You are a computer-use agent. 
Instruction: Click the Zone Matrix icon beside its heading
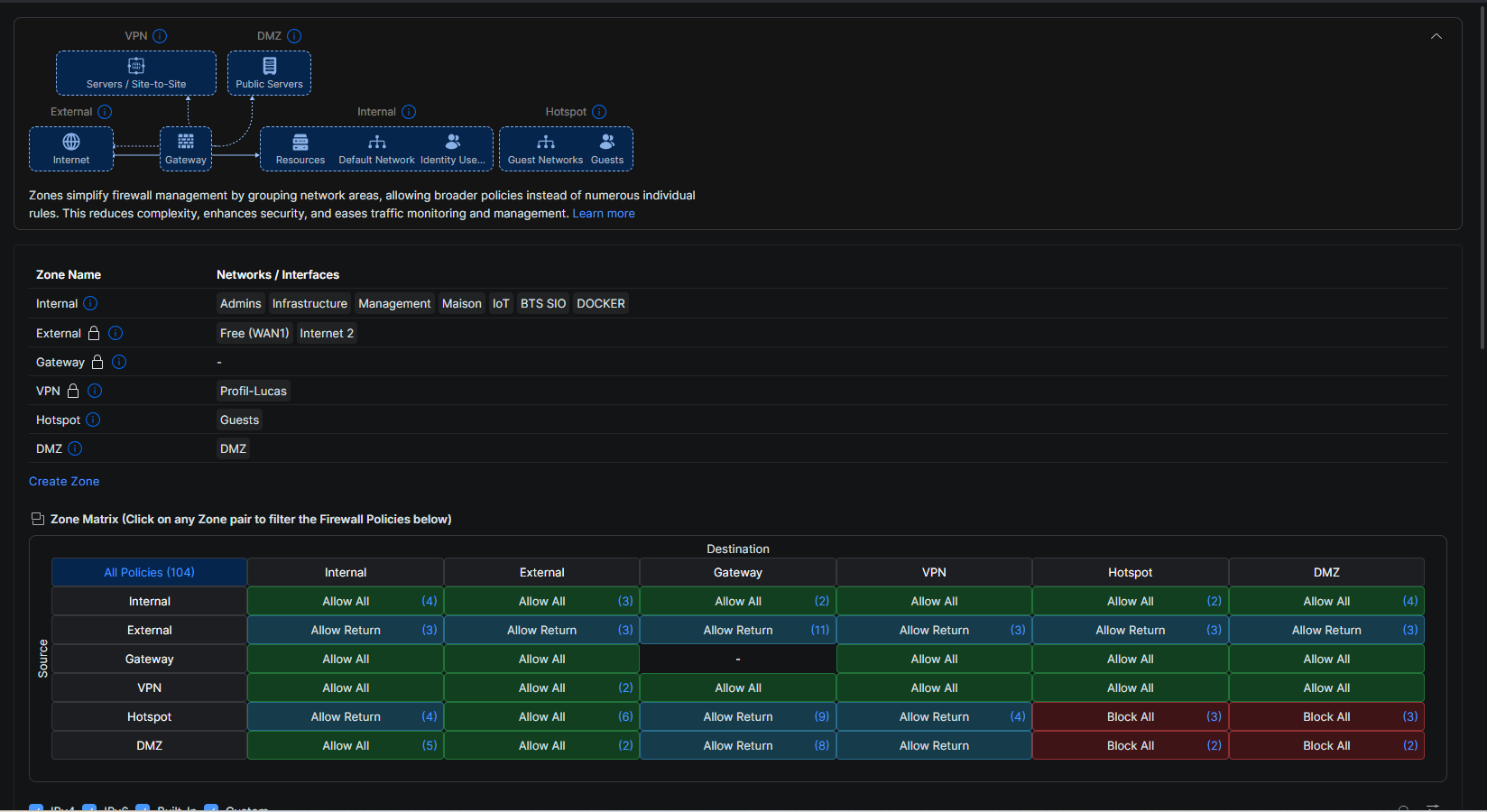point(38,519)
